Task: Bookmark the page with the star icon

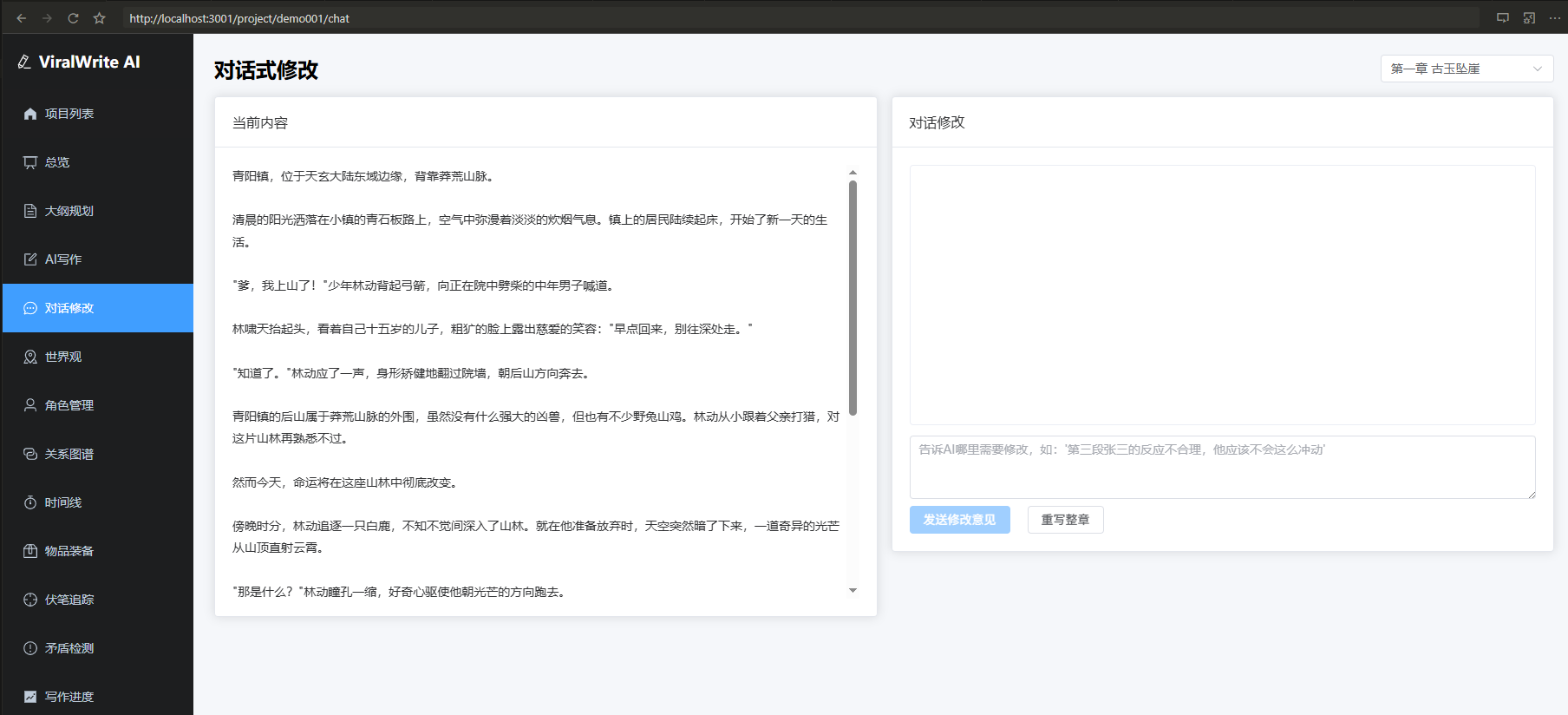Action: [100, 18]
